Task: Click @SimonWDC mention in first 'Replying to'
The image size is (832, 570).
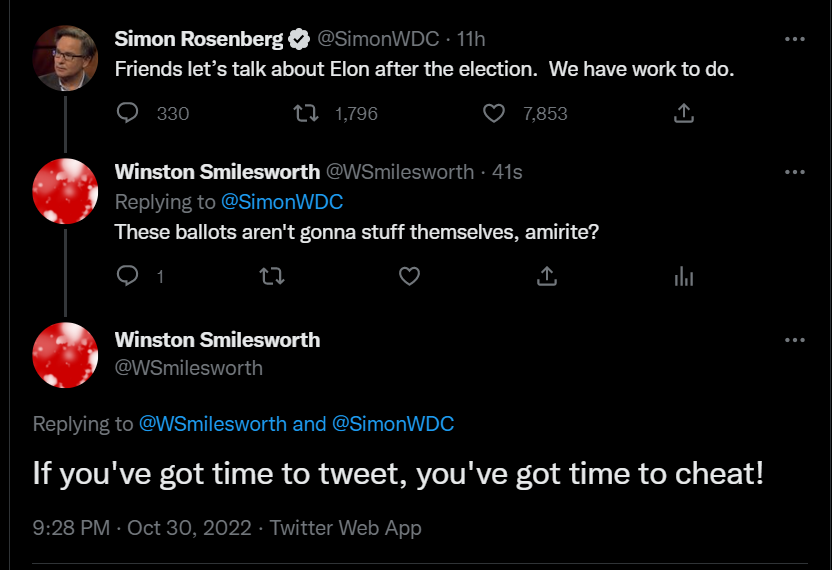Action: 282,202
